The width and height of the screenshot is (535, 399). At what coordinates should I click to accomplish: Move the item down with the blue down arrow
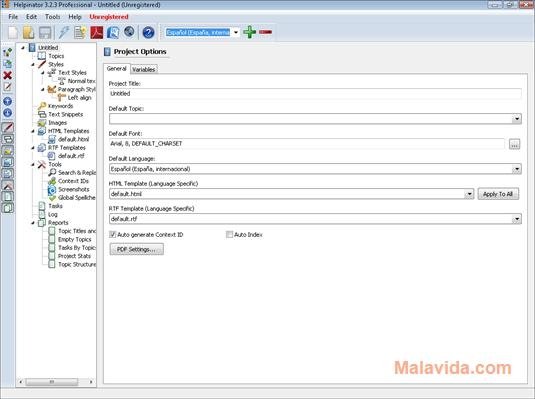click(8, 113)
